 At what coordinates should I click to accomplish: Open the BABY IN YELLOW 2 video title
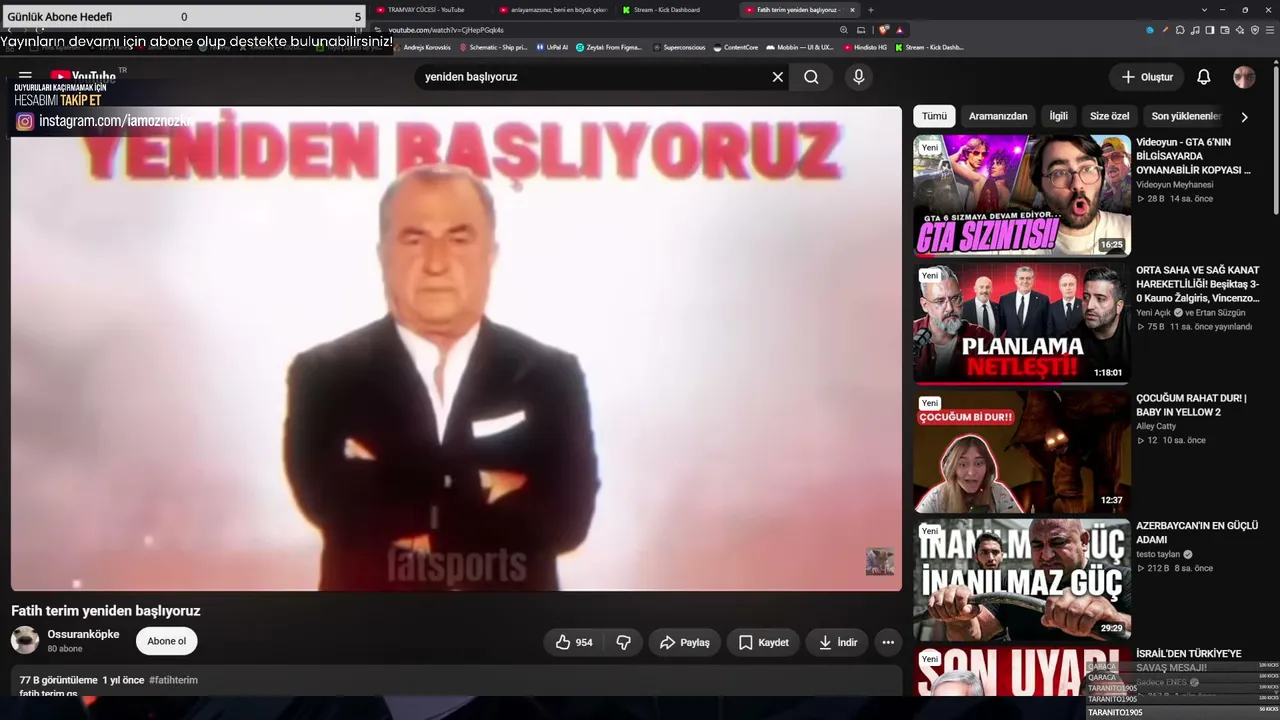[x=1191, y=405]
